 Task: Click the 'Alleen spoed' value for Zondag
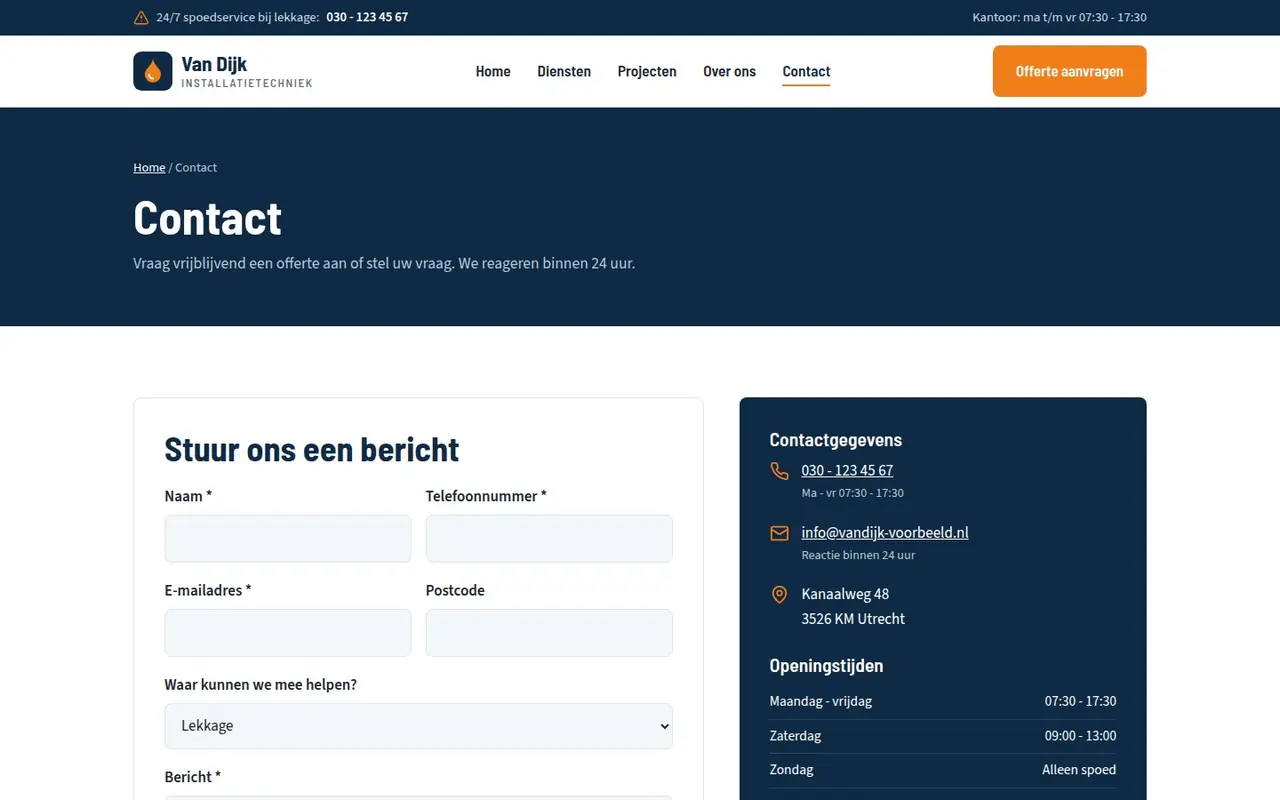[x=1079, y=770]
